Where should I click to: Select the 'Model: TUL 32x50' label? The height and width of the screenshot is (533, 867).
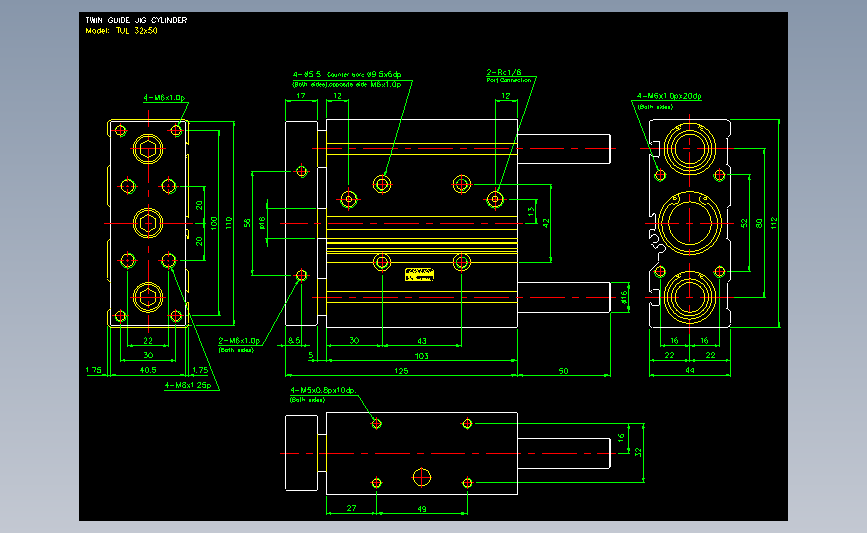click(x=121, y=31)
